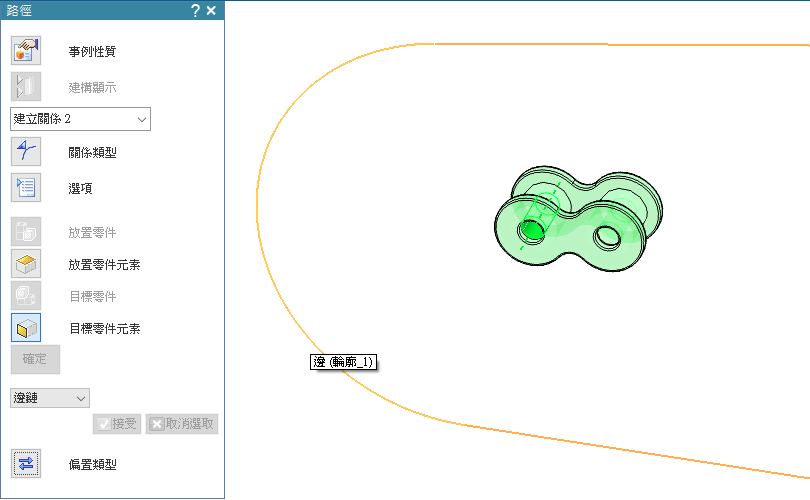Screen dimensions: 810x500
Task: Click the 接受 accept button
Action: tap(117, 424)
